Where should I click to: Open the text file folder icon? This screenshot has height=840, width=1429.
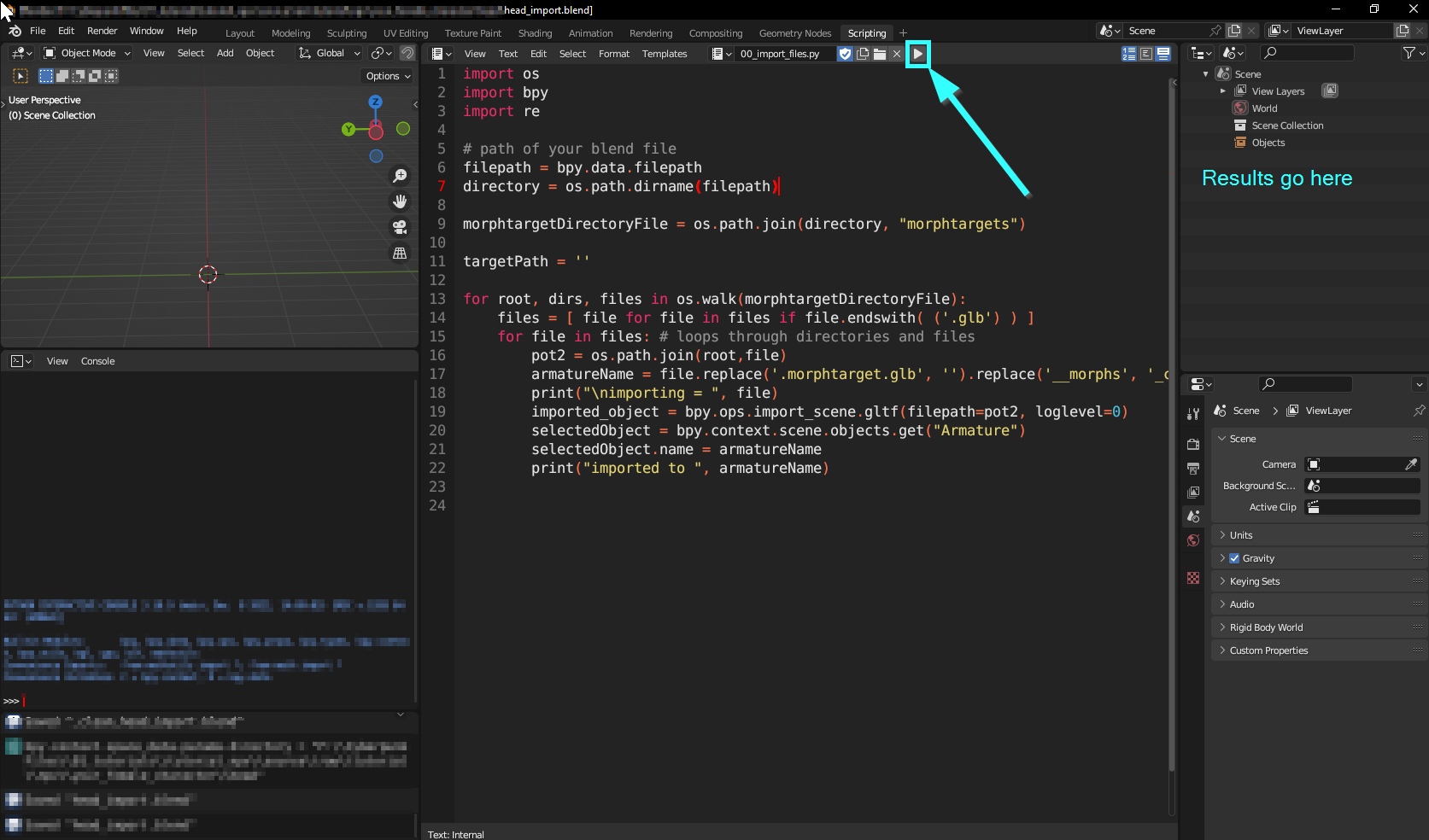[x=880, y=54]
